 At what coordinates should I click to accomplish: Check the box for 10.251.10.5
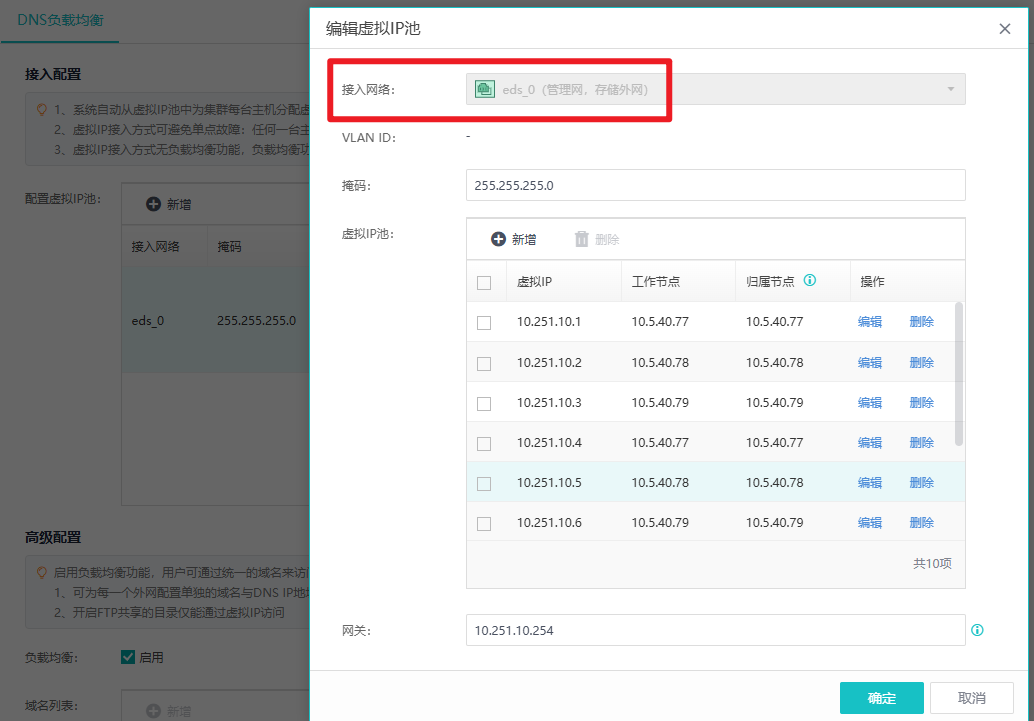(x=484, y=484)
